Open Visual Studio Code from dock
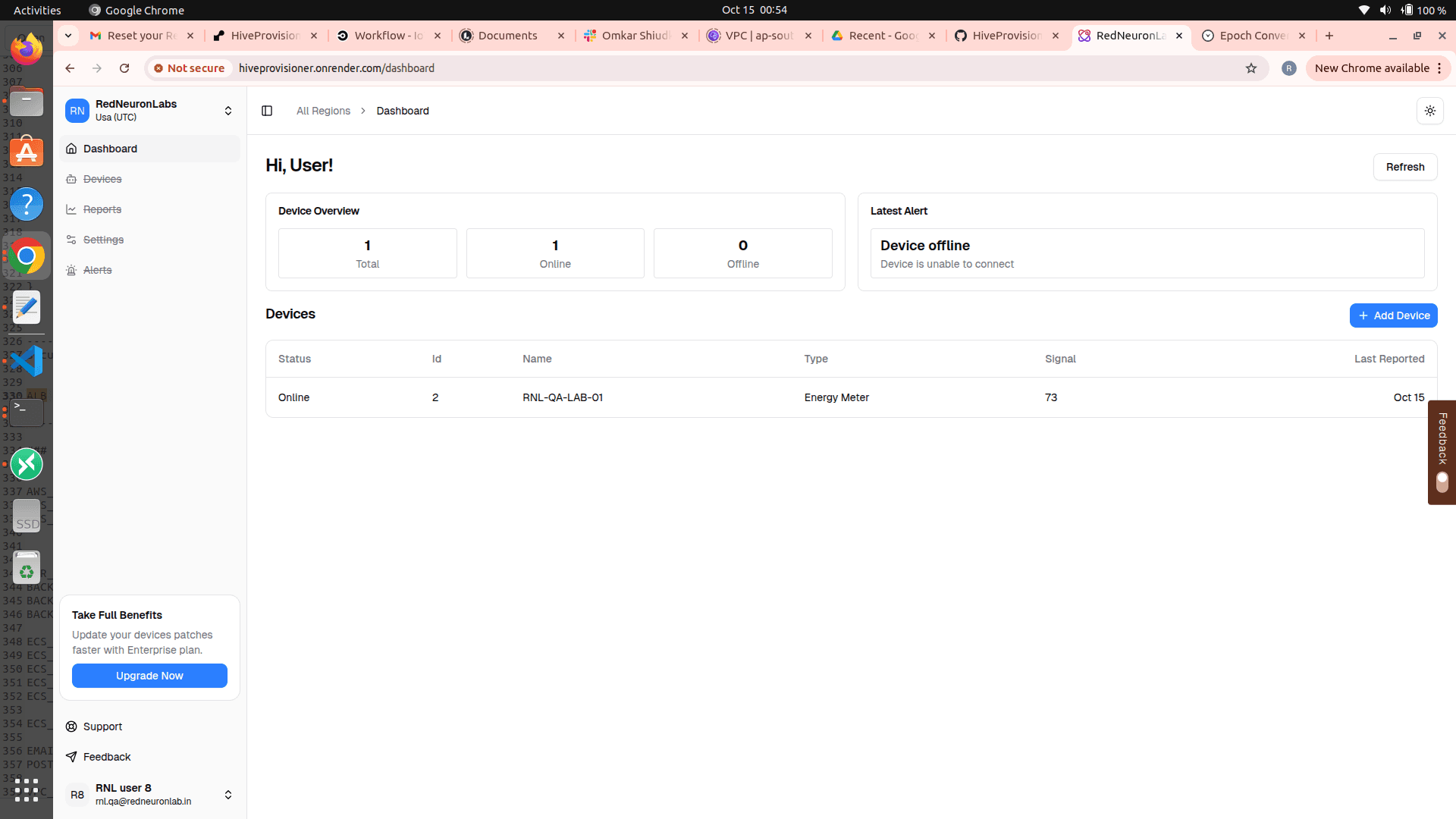This screenshot has width=1456, height=819. tap(27, 361)
